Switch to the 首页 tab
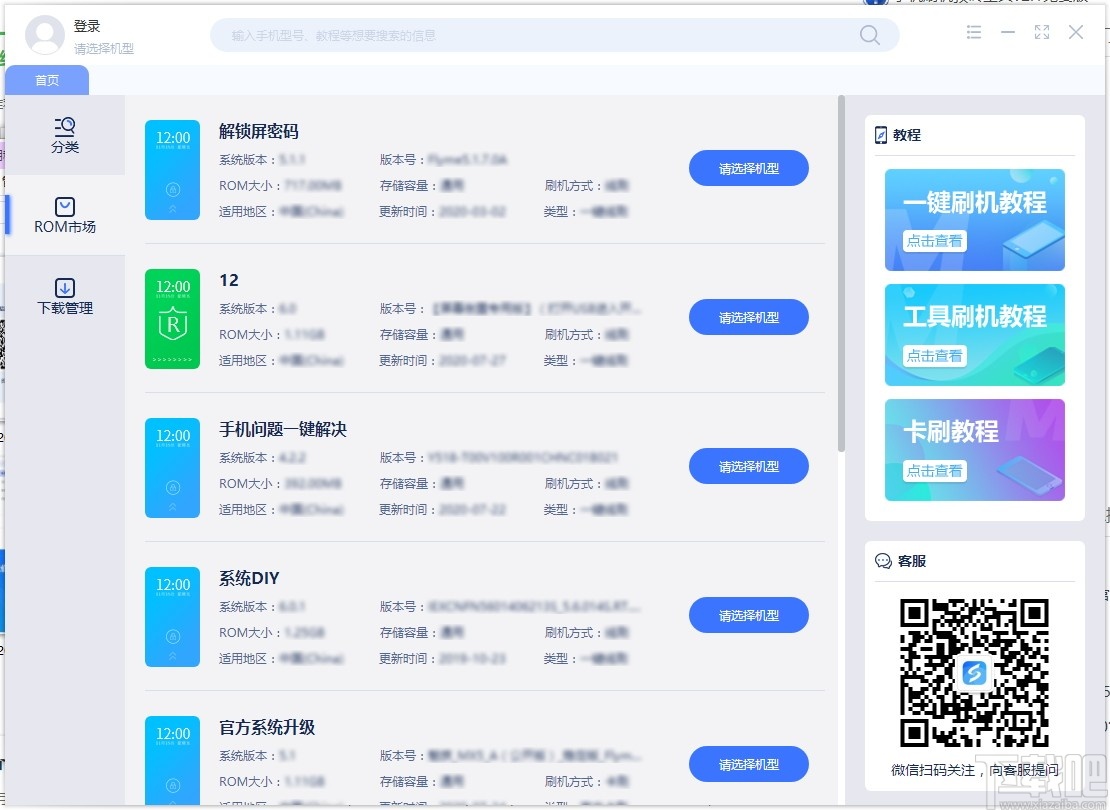This screenshot has height=810, width=1110. 46,80
